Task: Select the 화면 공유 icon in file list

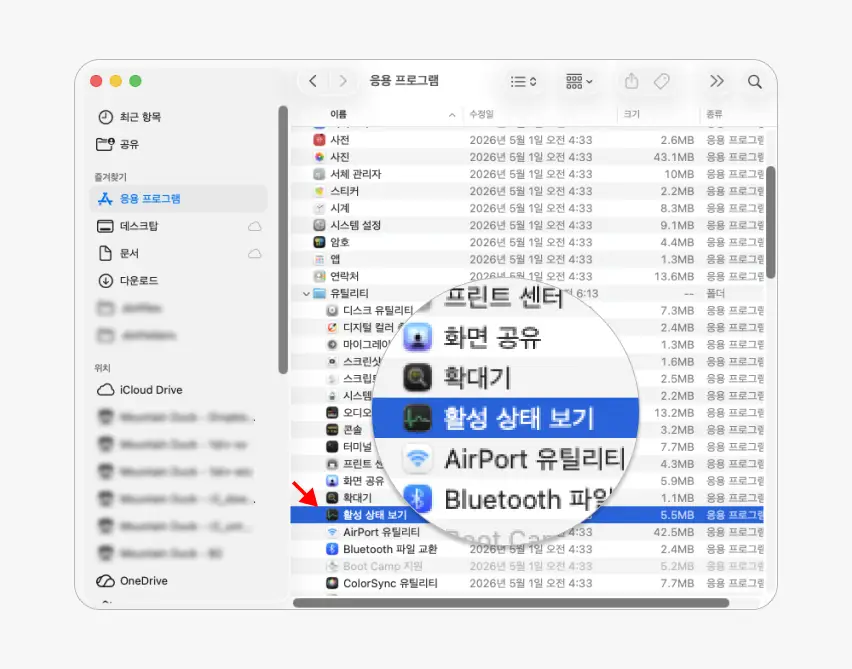Action: click(332, 481)
